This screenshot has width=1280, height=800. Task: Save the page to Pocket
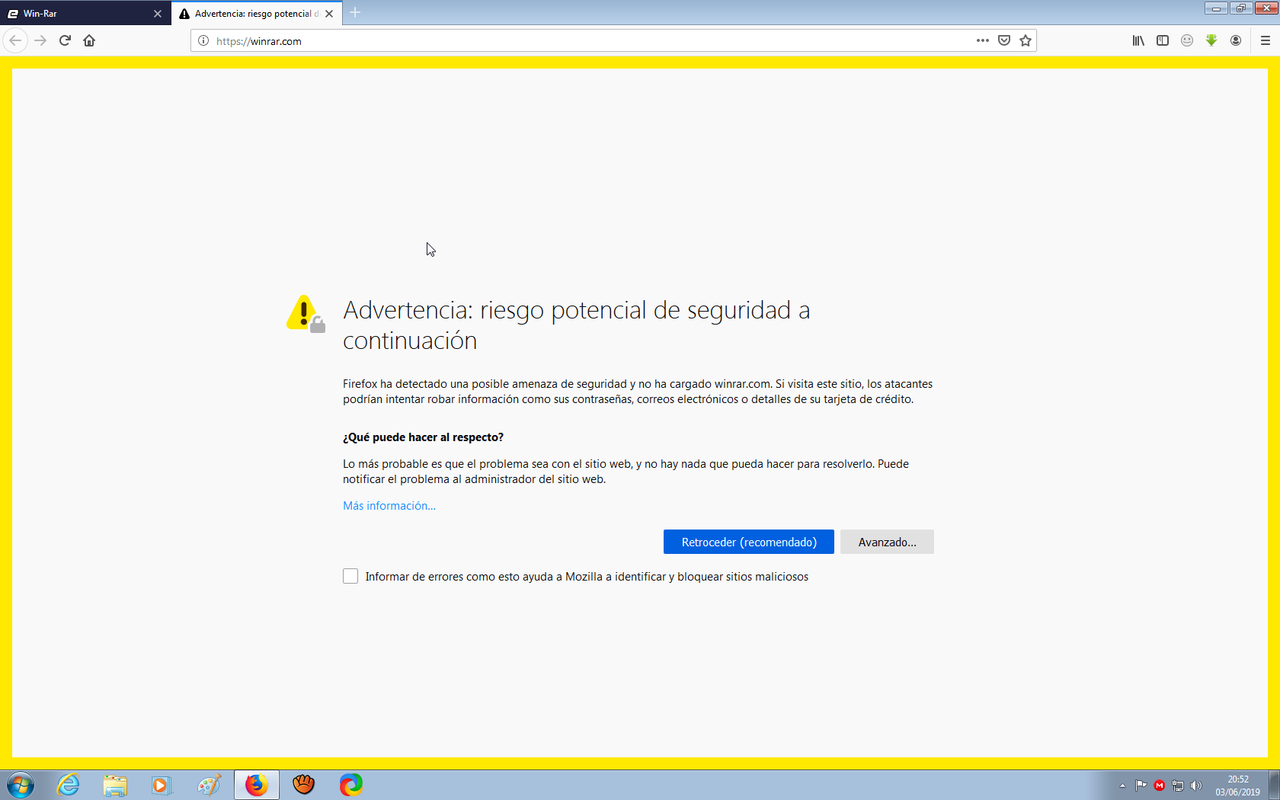pyautogui.click(x=1004, y=41)
